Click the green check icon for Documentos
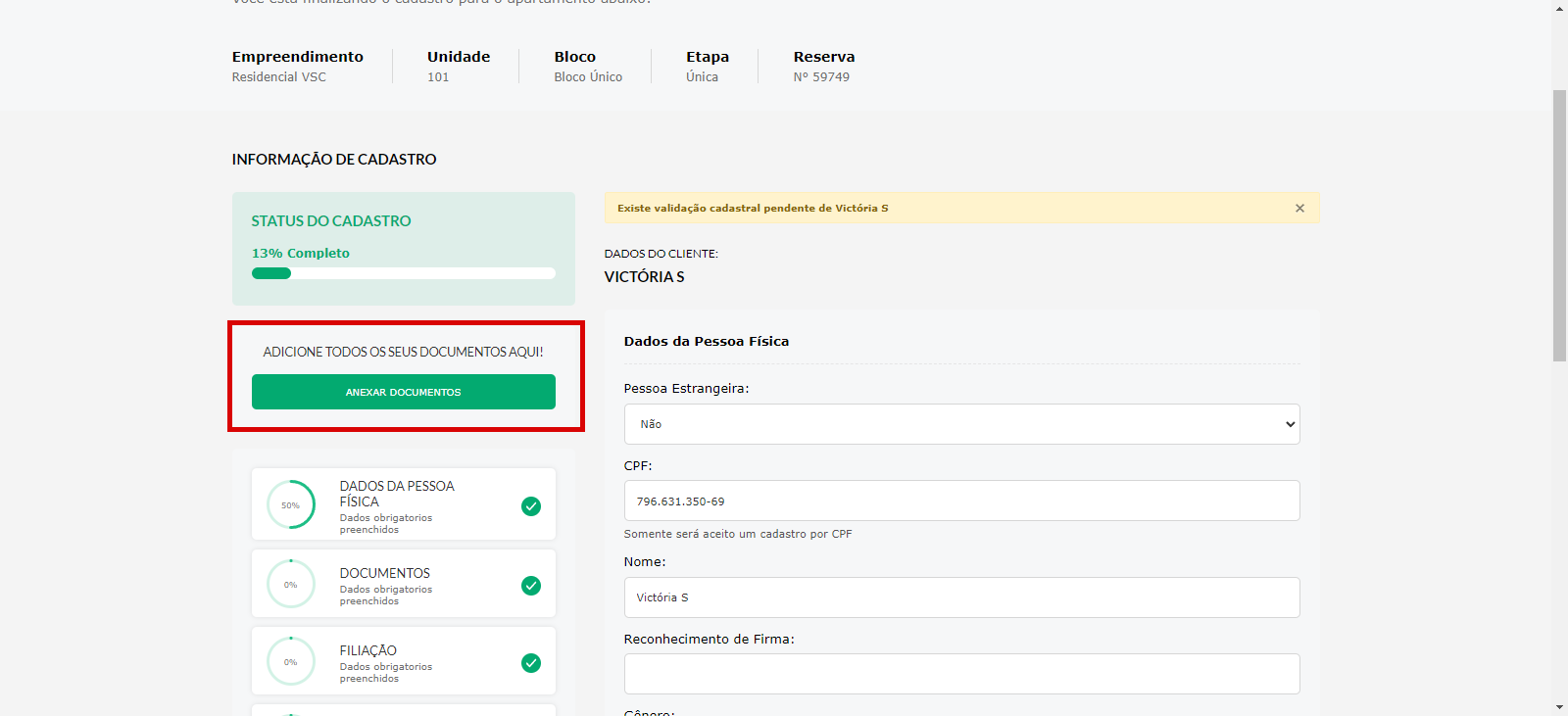Image resolution: width=1568 pixels, height=716 pixels. [x=531, y=586]
